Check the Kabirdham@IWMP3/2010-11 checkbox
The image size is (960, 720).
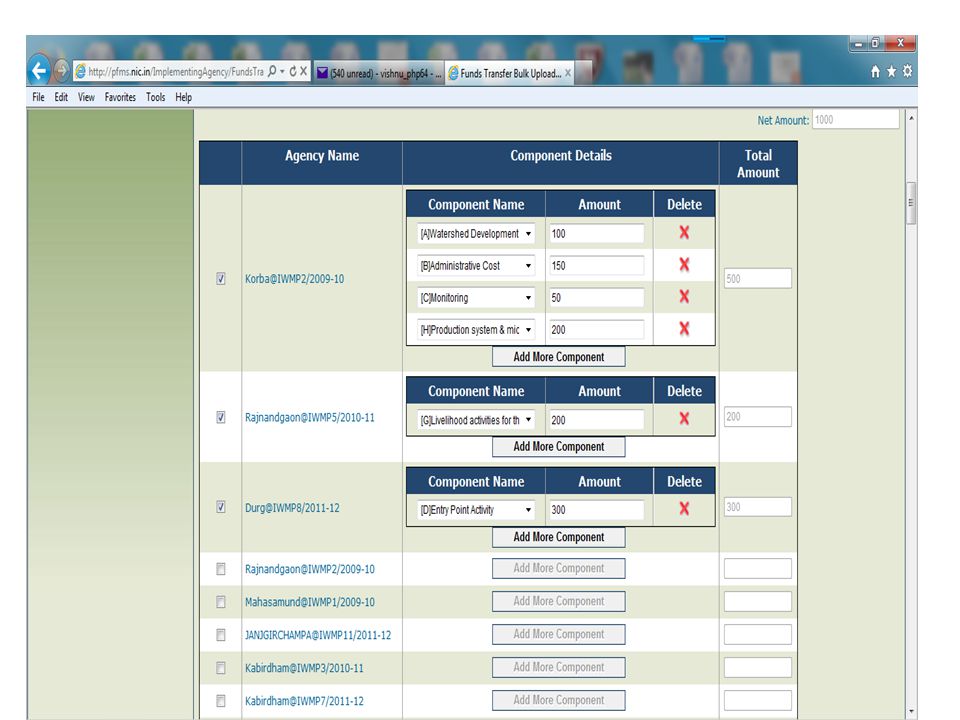pyautogui.click(x=220, y=668)
